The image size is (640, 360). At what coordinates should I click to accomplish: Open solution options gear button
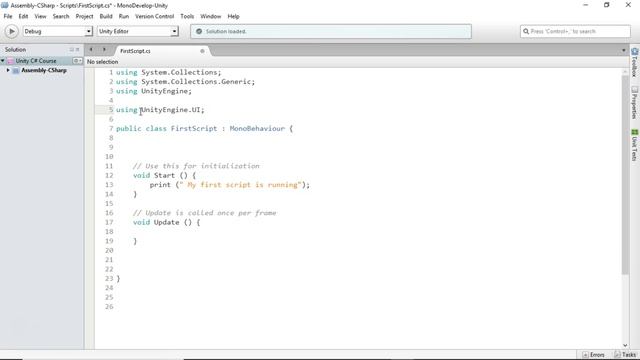(x=77, y=61)
